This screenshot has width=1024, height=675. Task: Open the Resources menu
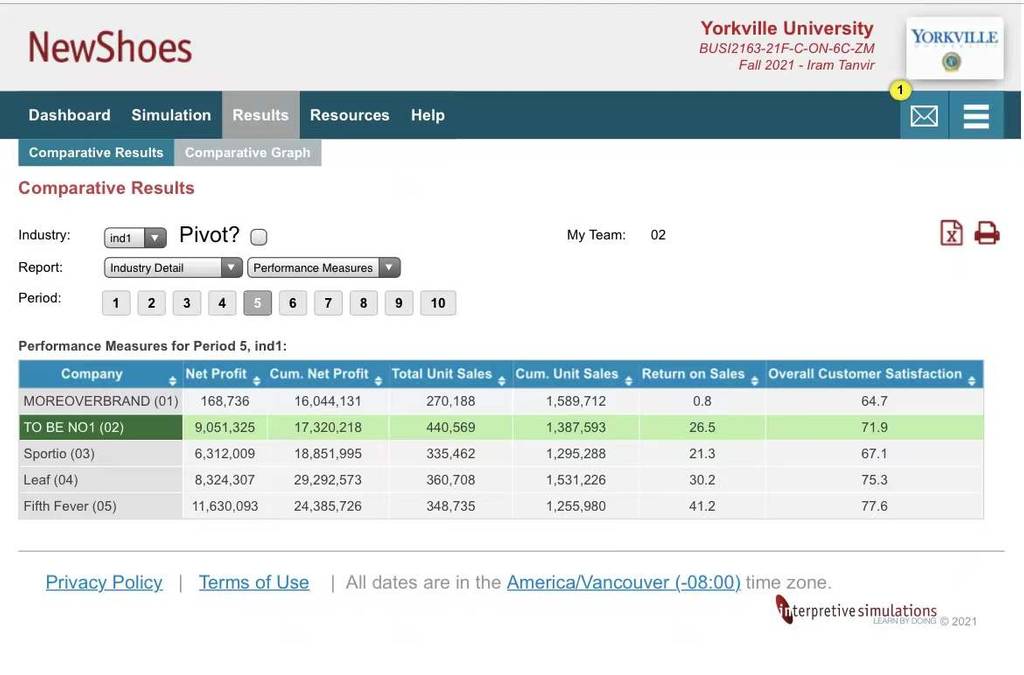[x=349, y=115]
